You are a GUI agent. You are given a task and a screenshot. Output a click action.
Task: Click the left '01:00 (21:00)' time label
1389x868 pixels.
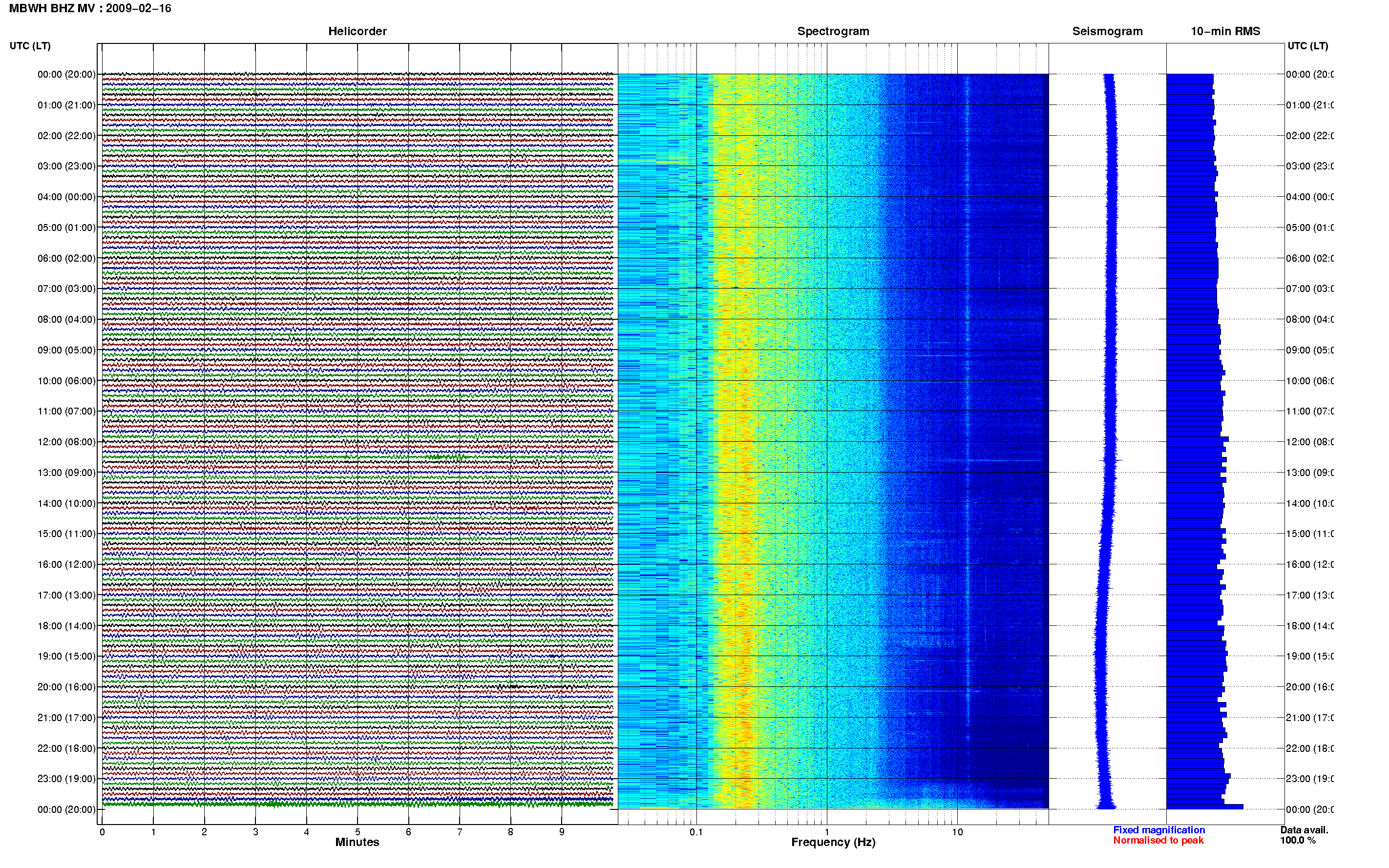click(66, 105)
